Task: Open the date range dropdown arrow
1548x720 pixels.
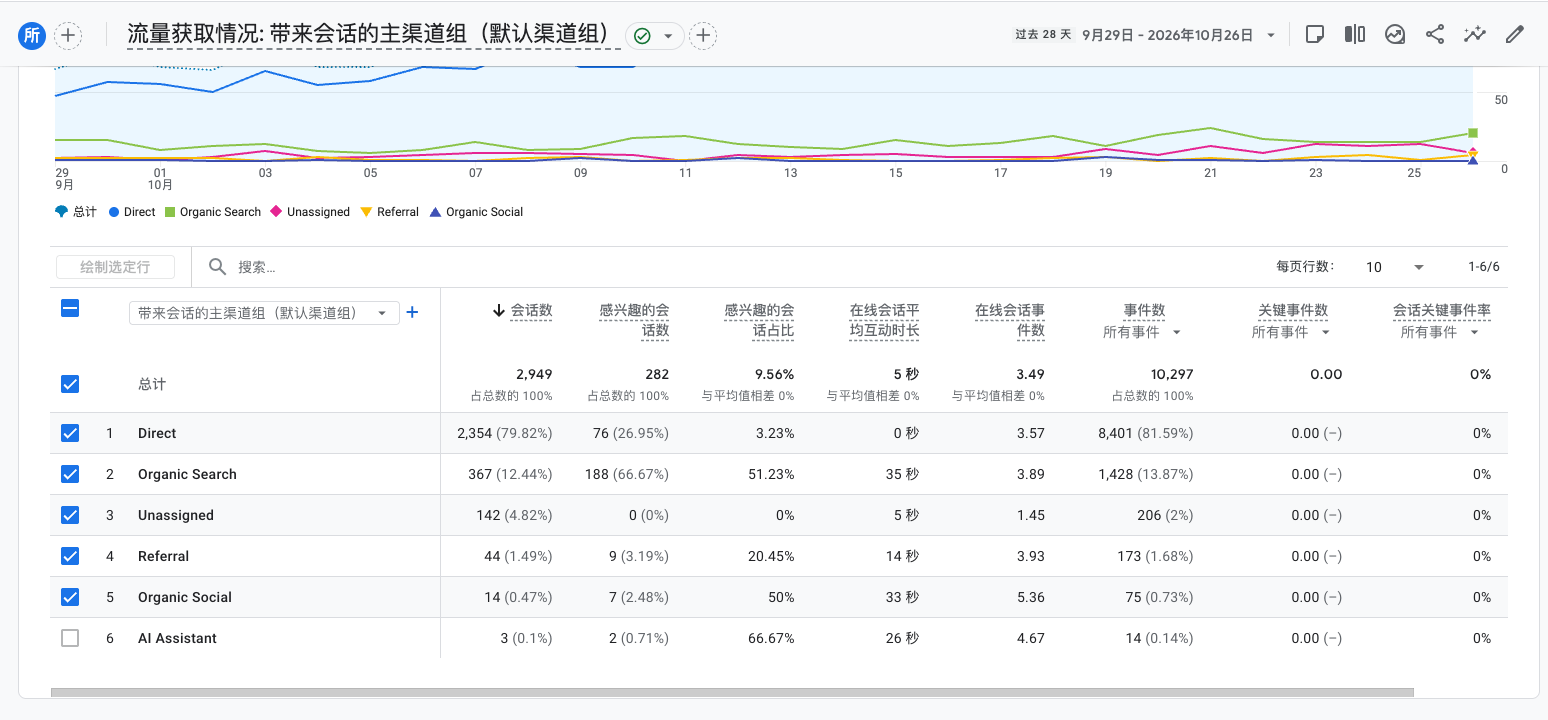Action: tap(1271, 35)
